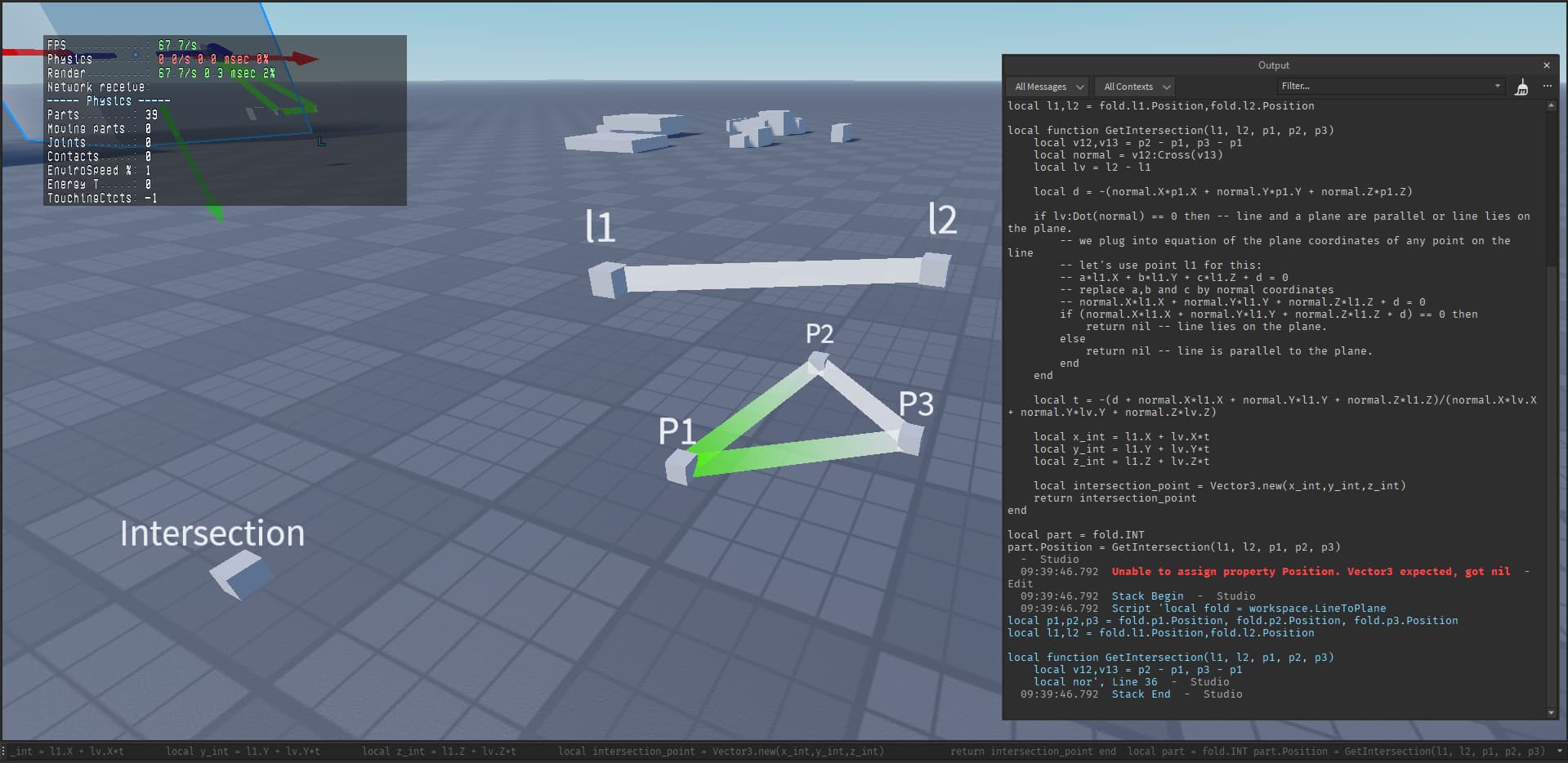1568x763 pixels.
Task: Select the P3 corner part
Action: tap(909, 438)
